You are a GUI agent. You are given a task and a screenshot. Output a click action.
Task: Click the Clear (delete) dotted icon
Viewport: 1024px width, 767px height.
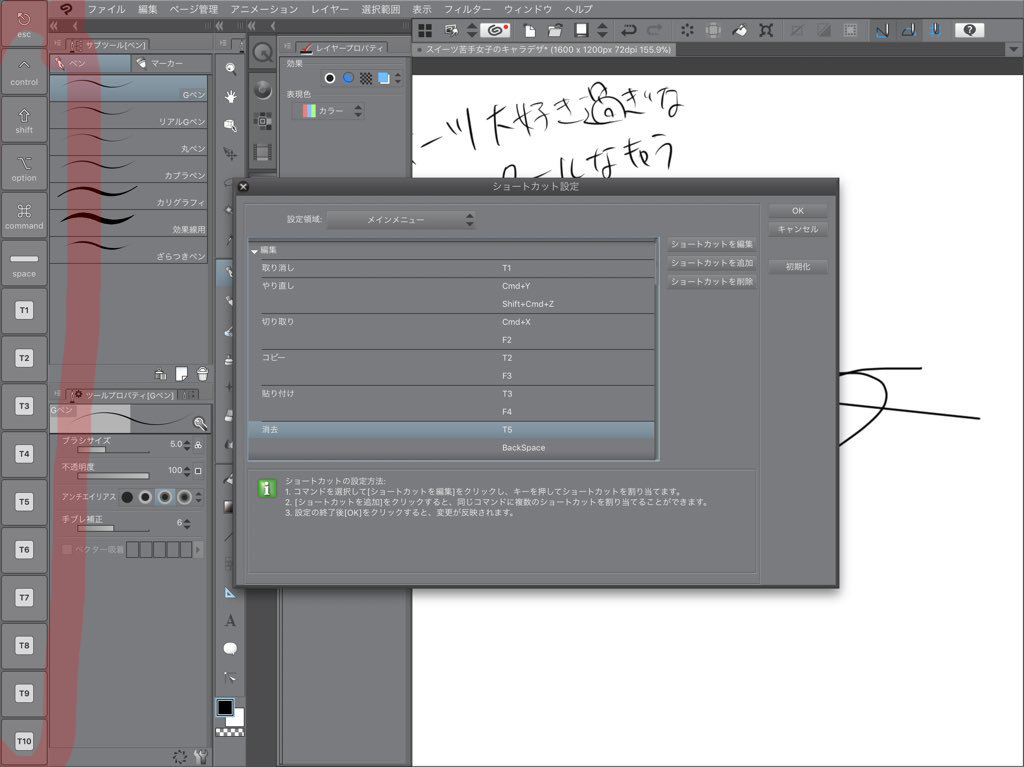click(687, 30)
